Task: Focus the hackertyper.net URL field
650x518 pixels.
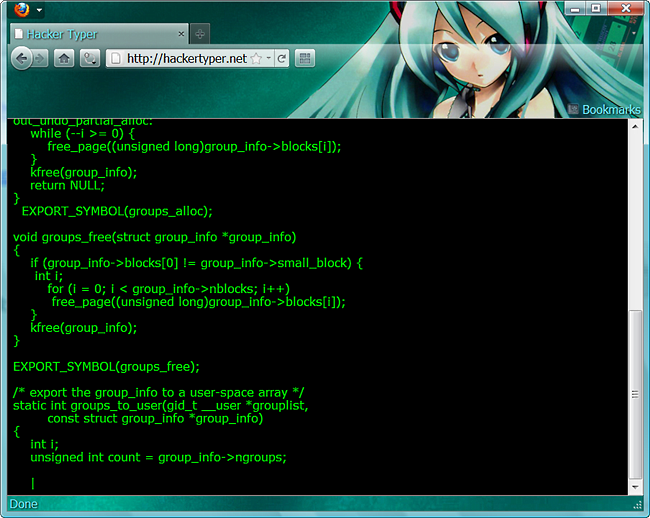Action: point(187,59)
